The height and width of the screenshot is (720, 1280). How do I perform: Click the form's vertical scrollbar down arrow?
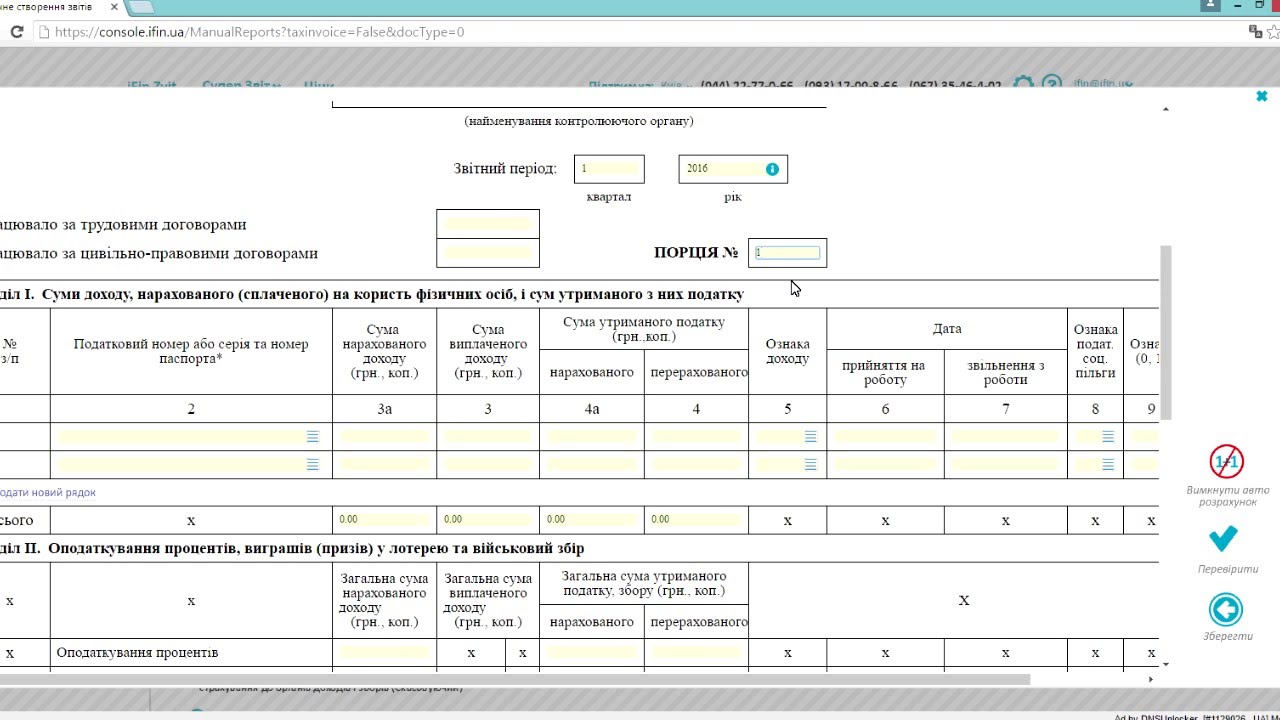1165,663
